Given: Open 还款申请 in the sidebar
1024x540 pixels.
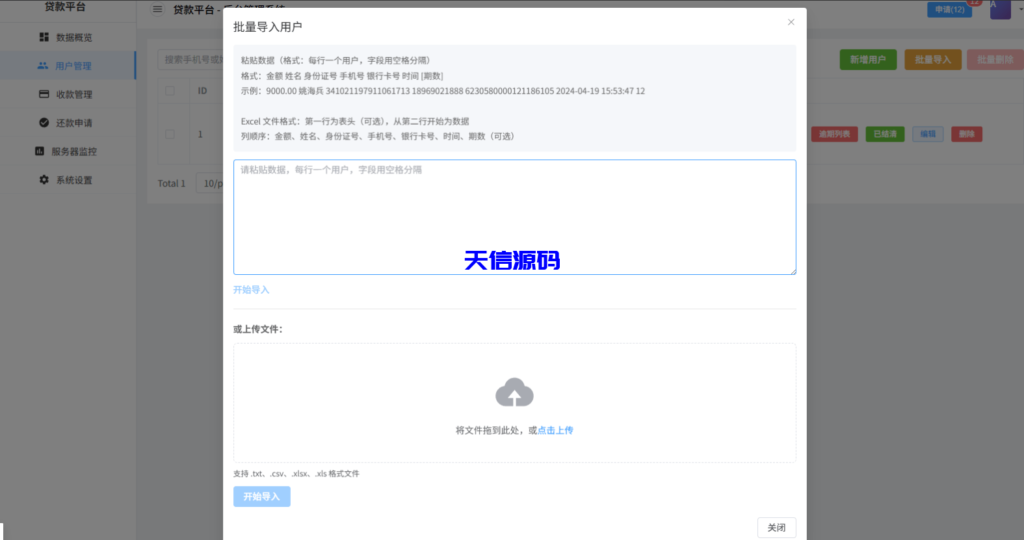Looking at the screenshot, I should 68,123.
